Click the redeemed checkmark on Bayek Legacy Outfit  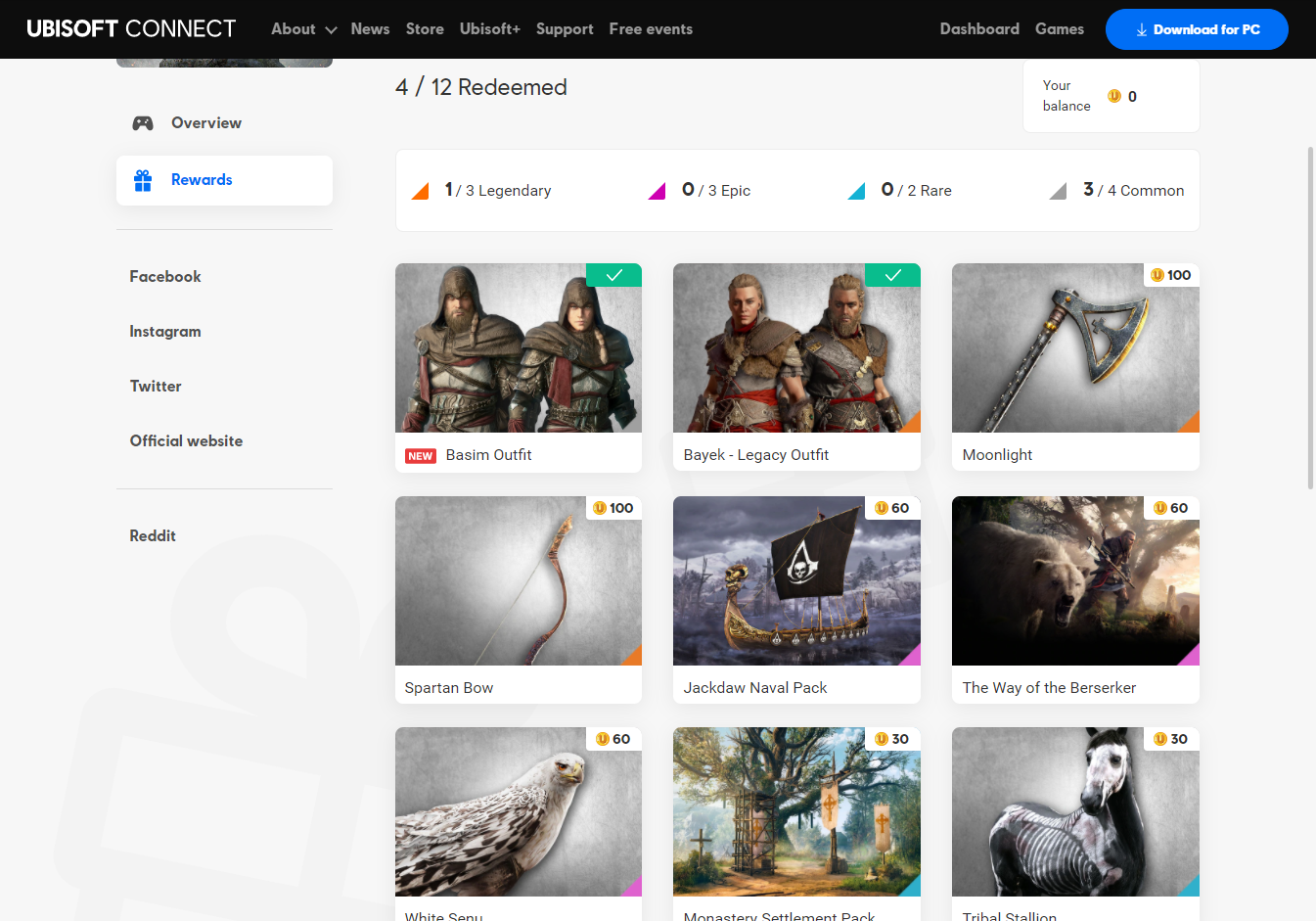tap(892, 275)
